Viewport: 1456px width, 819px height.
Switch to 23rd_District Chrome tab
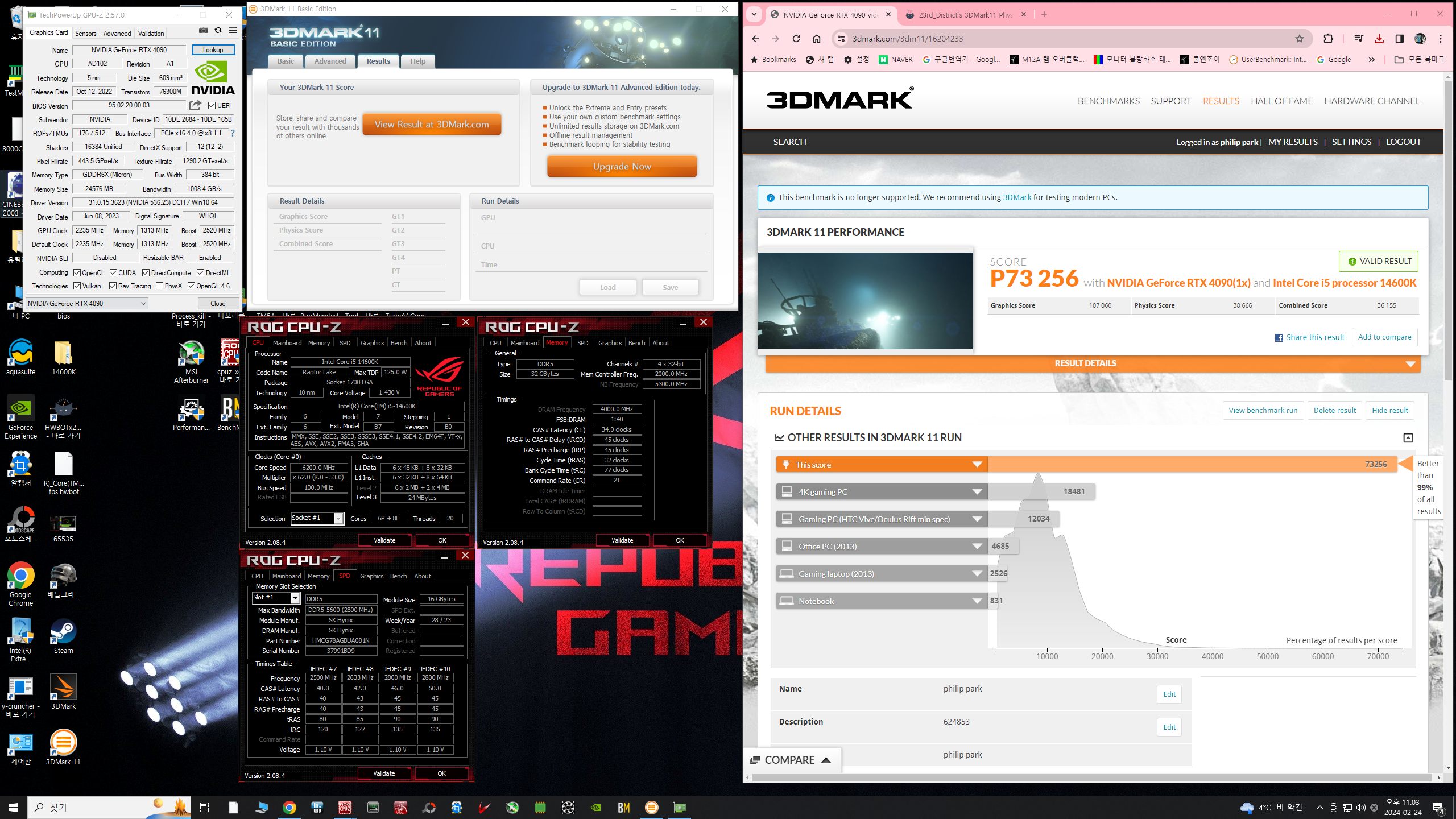click(966, 15)
